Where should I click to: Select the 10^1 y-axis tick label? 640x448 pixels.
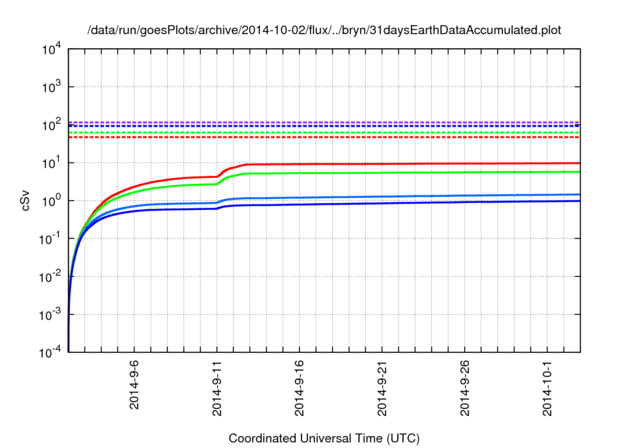(52, 162)
